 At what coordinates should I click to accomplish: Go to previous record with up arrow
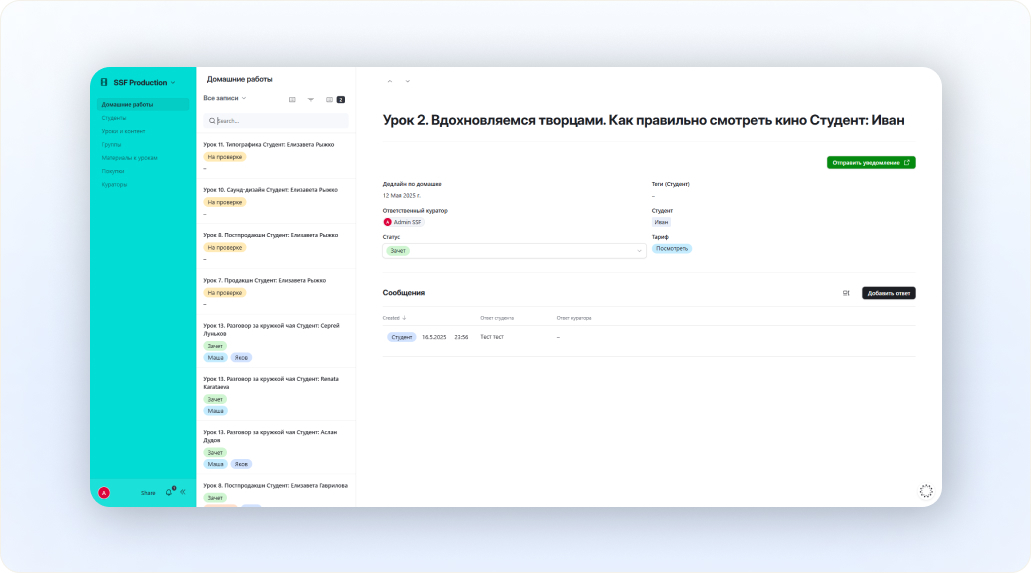[390, 81]
